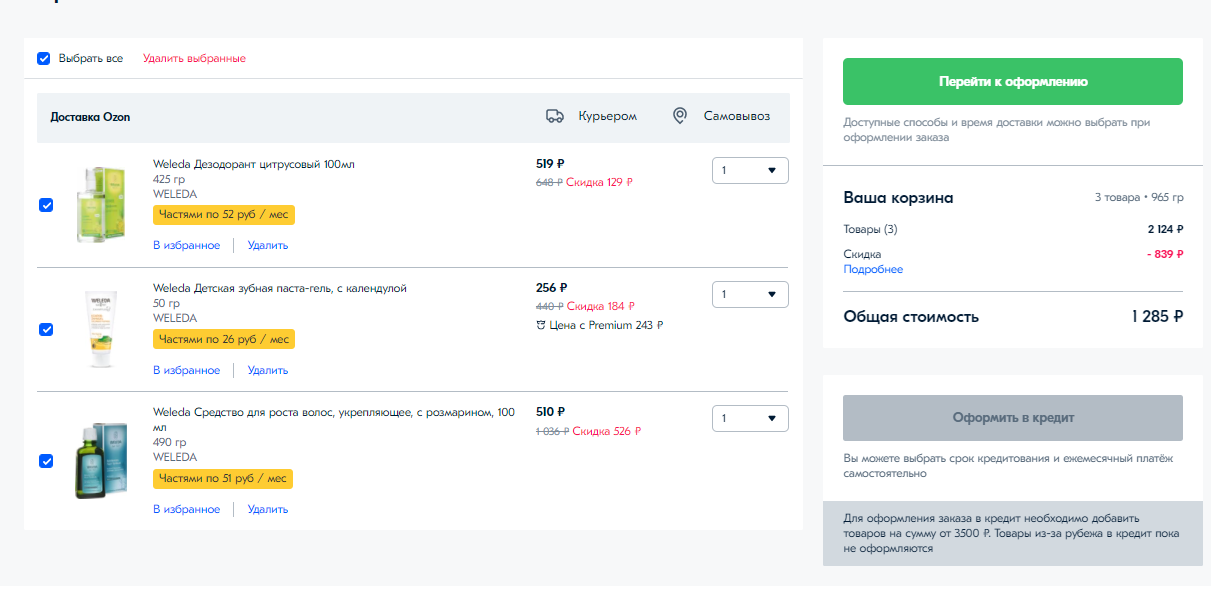The image size is (1211, 612).
Task: Click the total '1 285 ₽' amount
Action: coord(1158,317)
